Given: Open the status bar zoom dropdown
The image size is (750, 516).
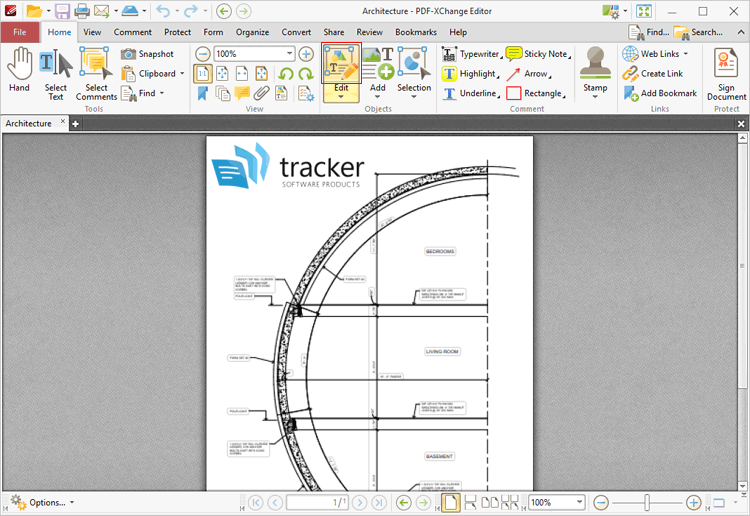Looking at the screenshot, I should pyautogui.click(x=580, y=502).
